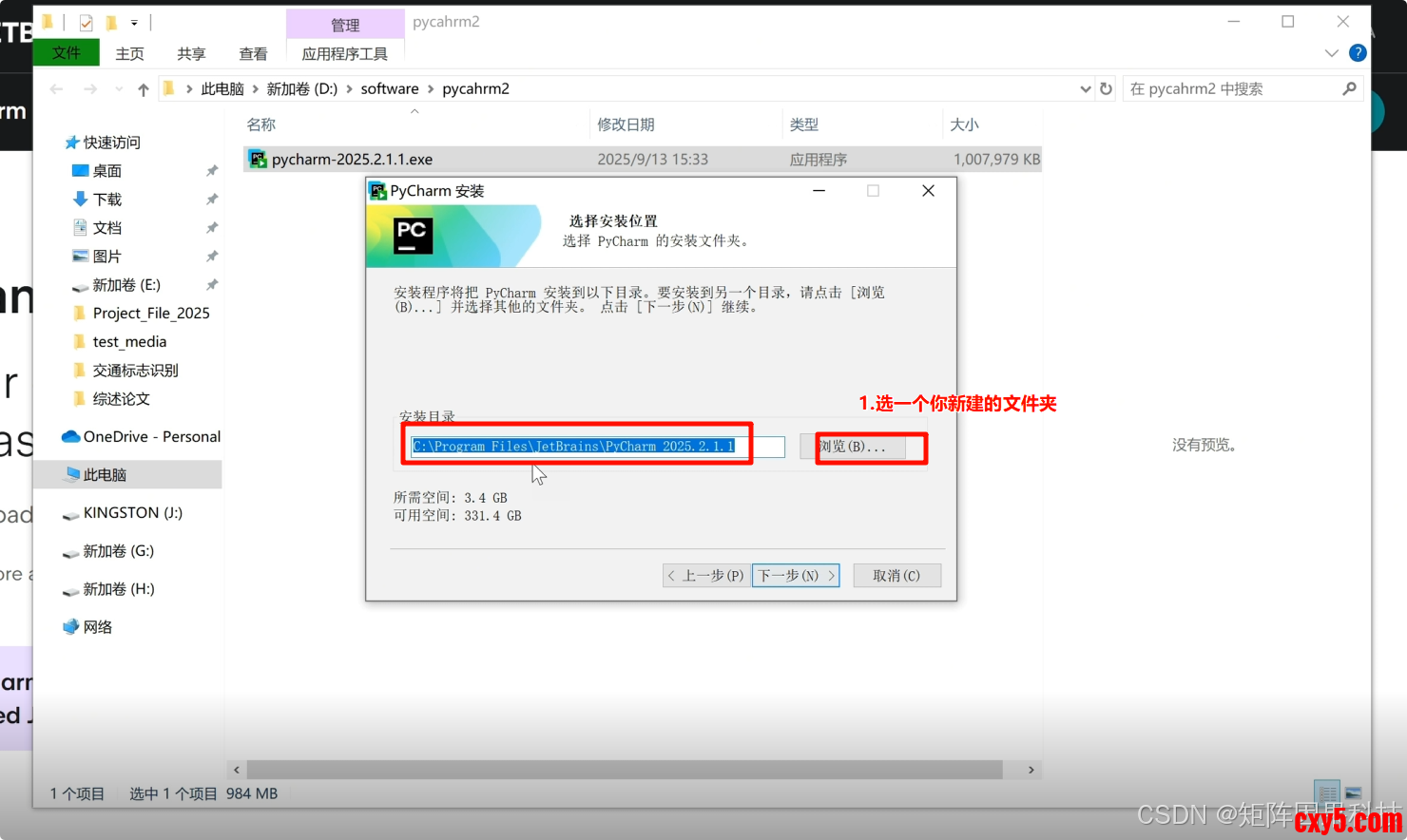The image size is (1407, 840).
Task: Sort files by 大小 column
Action: [x=964, y=125]
